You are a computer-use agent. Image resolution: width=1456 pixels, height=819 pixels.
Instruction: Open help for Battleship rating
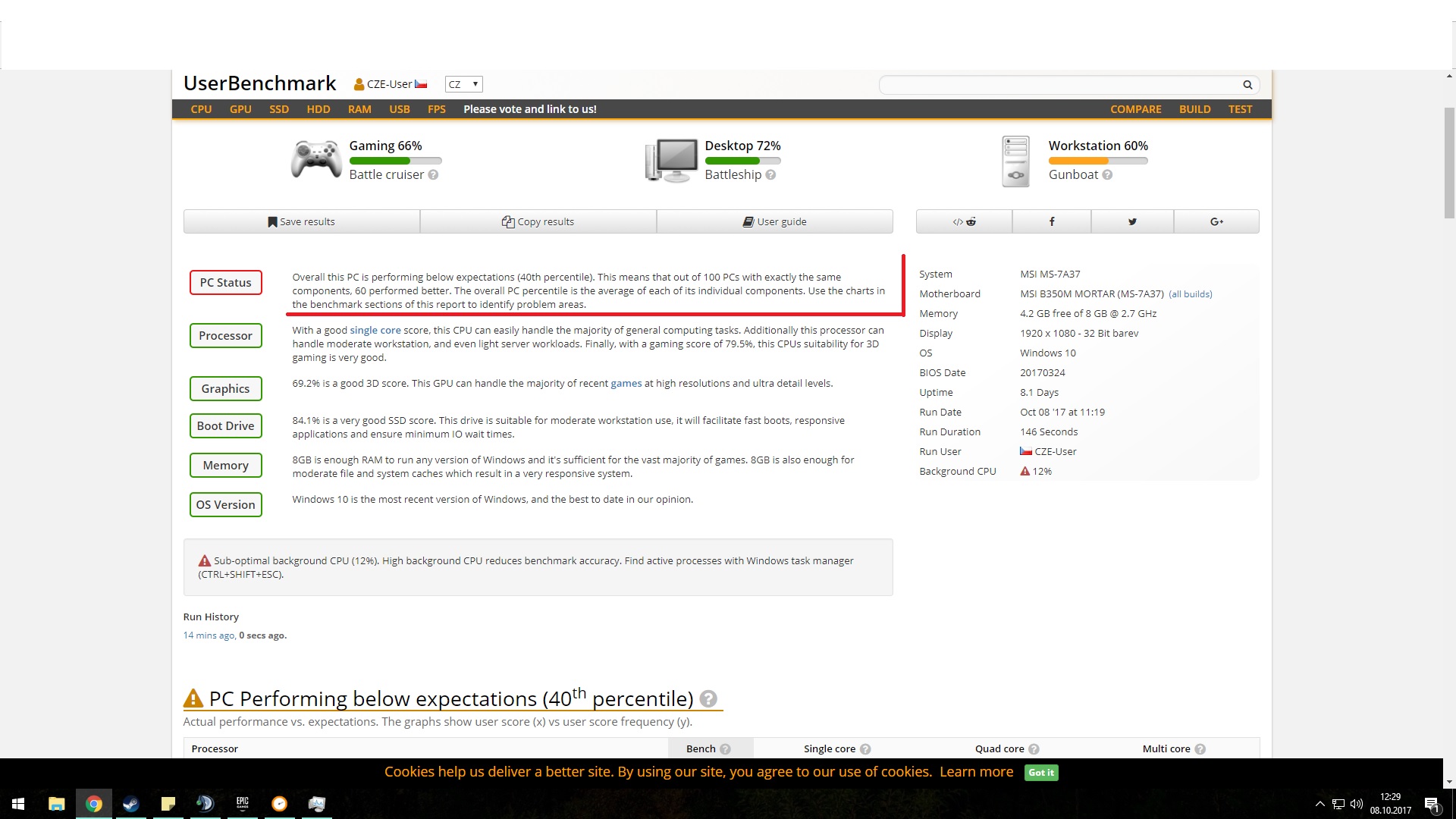tap(770, 175)
